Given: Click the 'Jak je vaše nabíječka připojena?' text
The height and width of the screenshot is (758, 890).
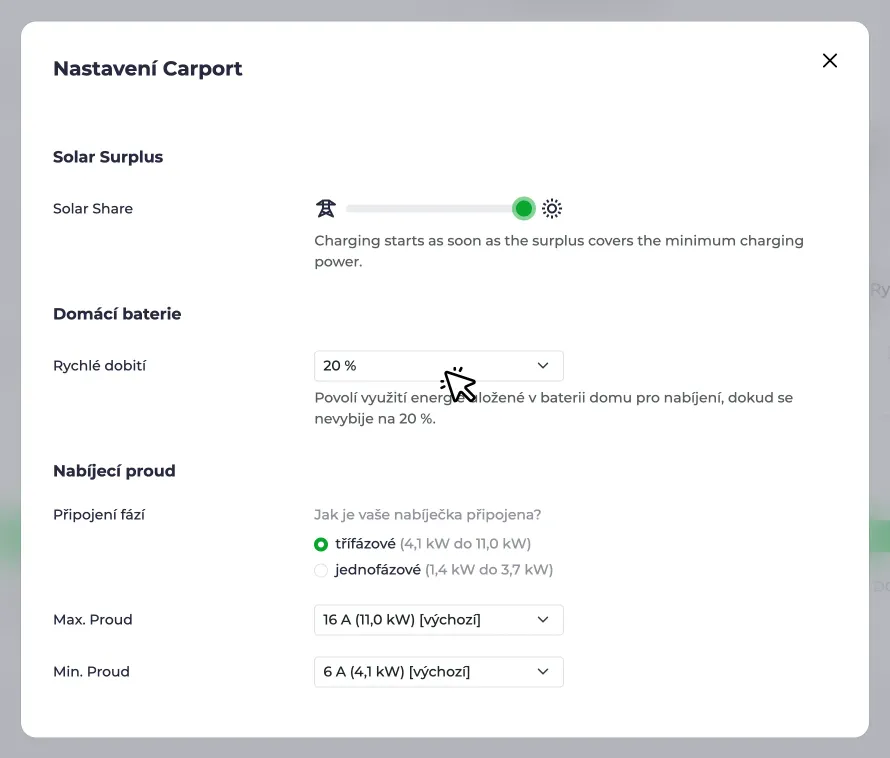Looking at the screenshot, I should coord(427,515).
